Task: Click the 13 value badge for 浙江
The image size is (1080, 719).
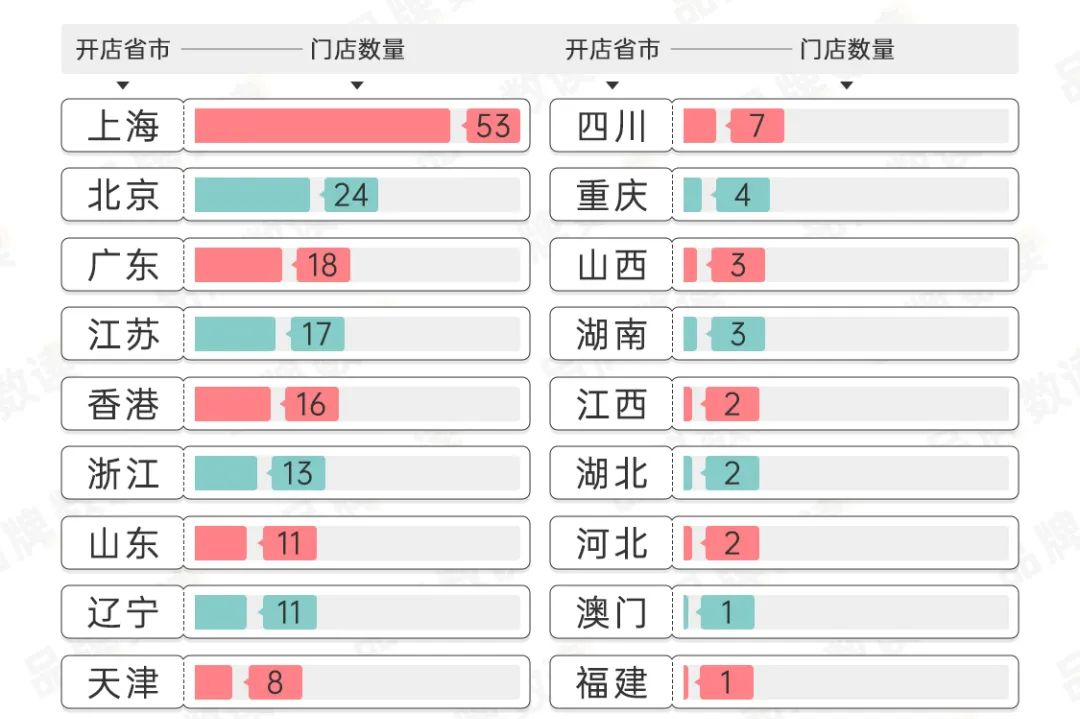Action: [x=297, y=474]
